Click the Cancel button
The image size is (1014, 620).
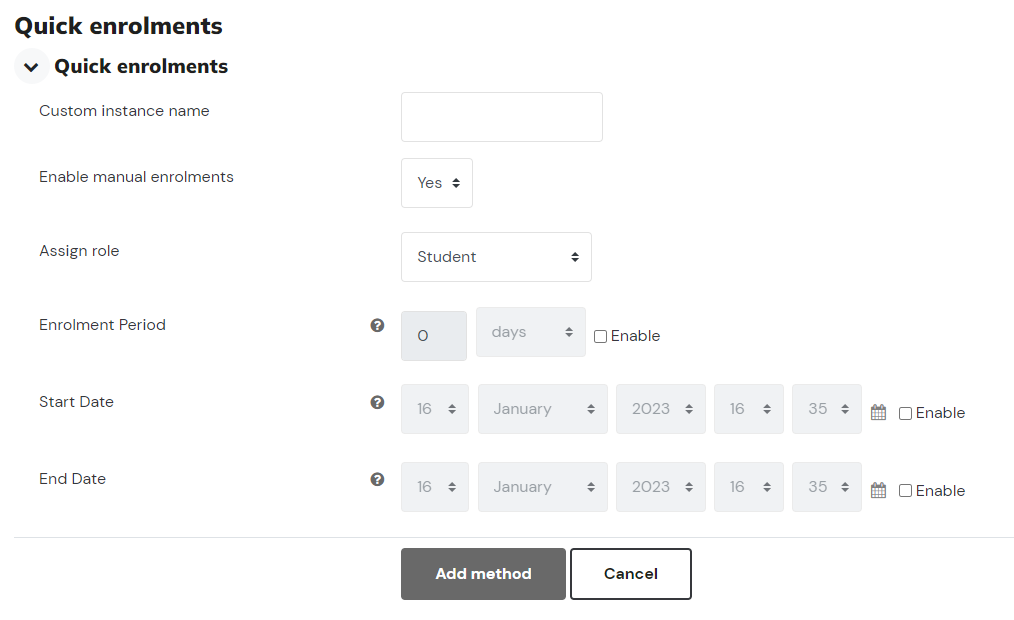click(x=631, y=574)
